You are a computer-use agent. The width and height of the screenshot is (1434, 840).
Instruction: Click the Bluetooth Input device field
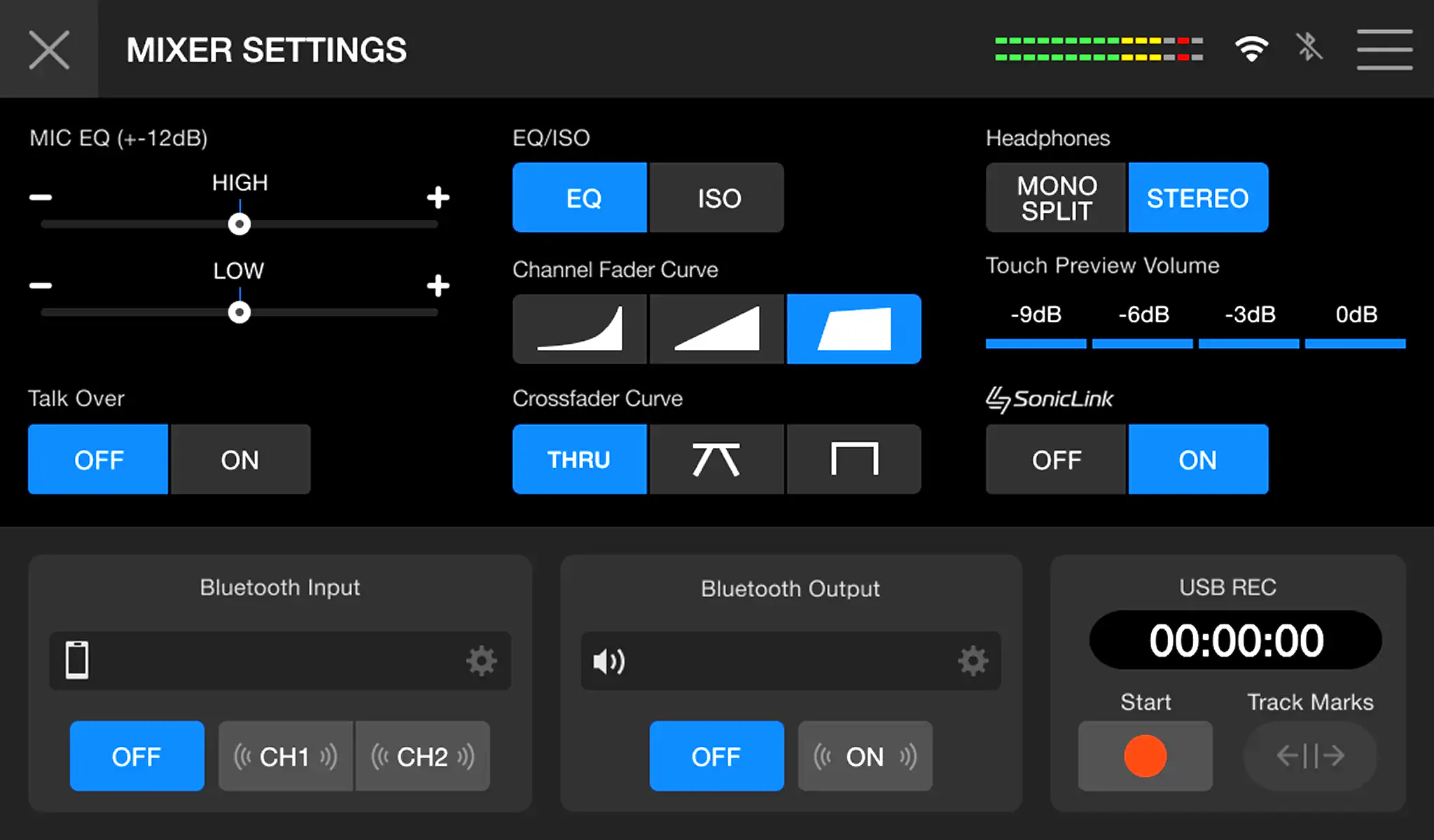coord(280,660)
